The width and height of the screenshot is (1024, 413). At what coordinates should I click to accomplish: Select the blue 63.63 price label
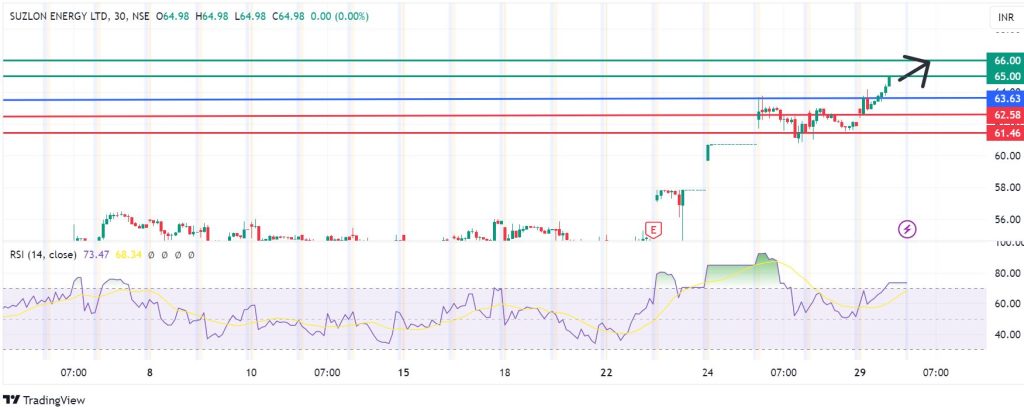point(1005,99)
